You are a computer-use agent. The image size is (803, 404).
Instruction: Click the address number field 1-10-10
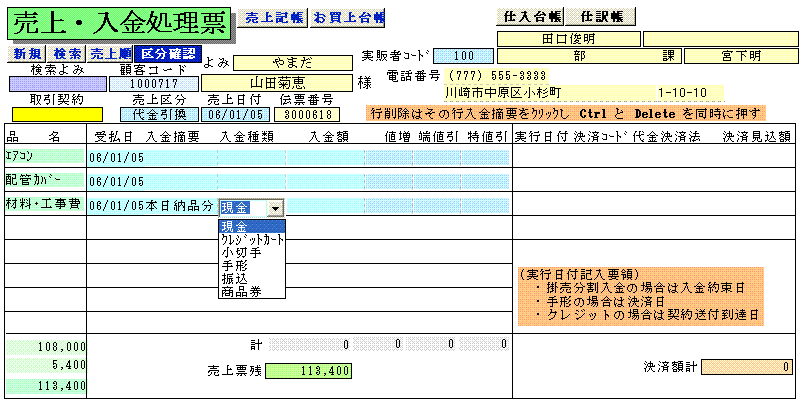point(690,93)
